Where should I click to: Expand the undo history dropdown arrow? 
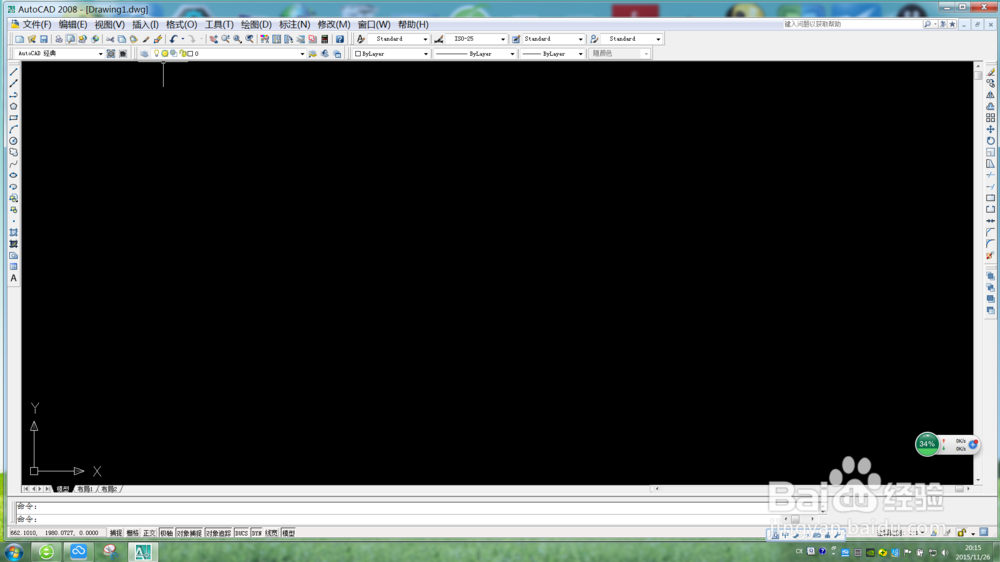[x=182, y=39]
